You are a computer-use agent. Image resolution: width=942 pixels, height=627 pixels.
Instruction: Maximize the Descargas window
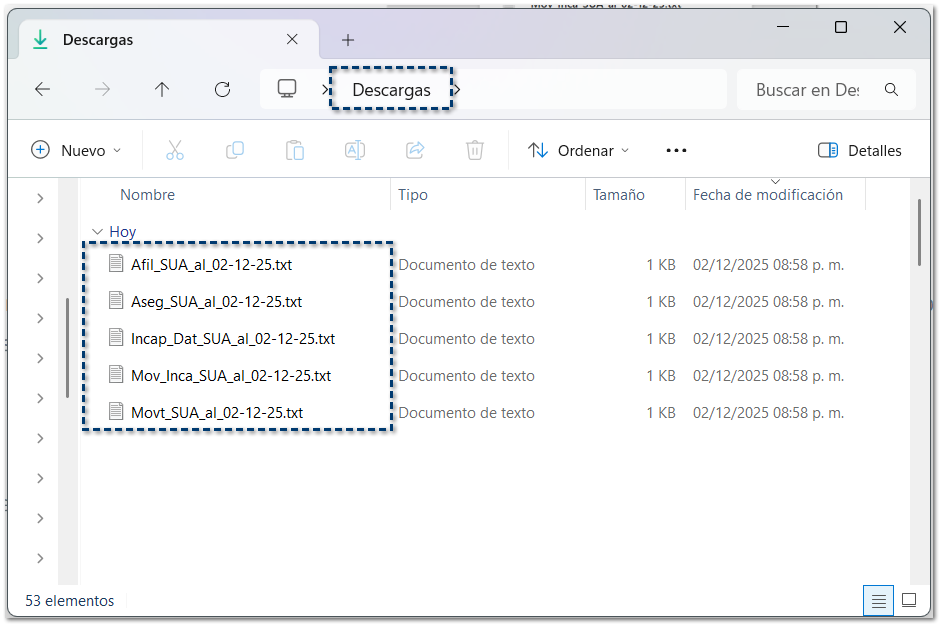[x=841, y=27]
